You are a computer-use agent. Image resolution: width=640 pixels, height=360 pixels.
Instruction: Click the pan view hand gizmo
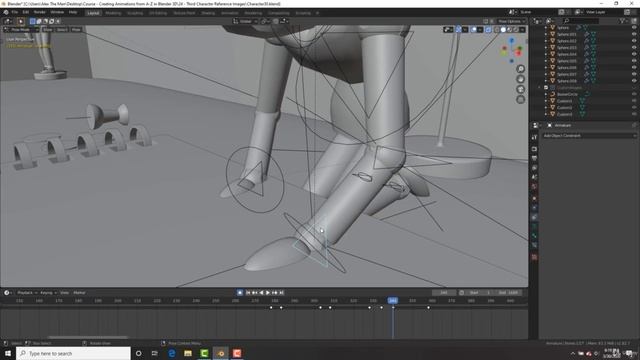520,79
